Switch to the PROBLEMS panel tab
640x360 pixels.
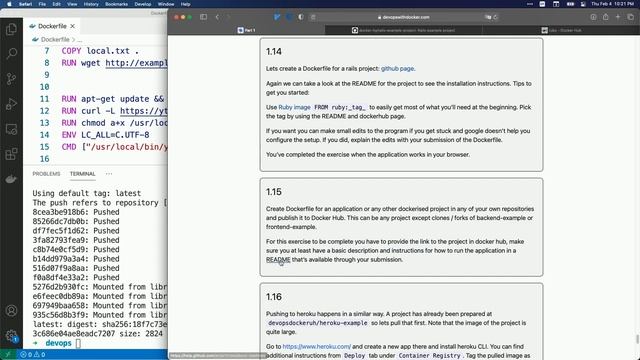pyautogui.click(x=46, y=174)
